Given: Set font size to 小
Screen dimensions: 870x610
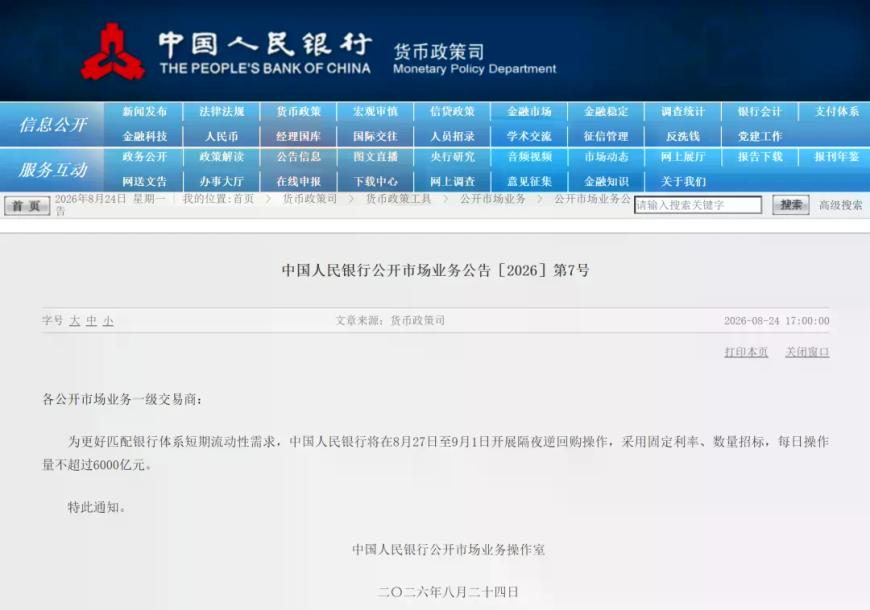Looking at the screenshot, I should [x=108, y=321].
